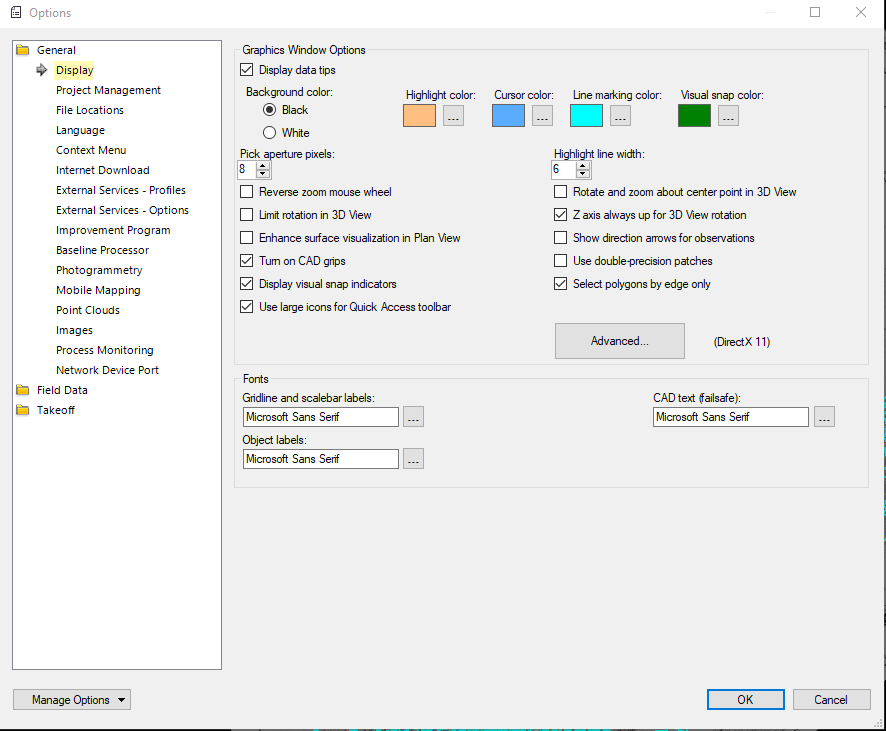Open Cursor color picker ellipsis button
This screenshot has height=731, width=886.
click(x=542, y=116)
